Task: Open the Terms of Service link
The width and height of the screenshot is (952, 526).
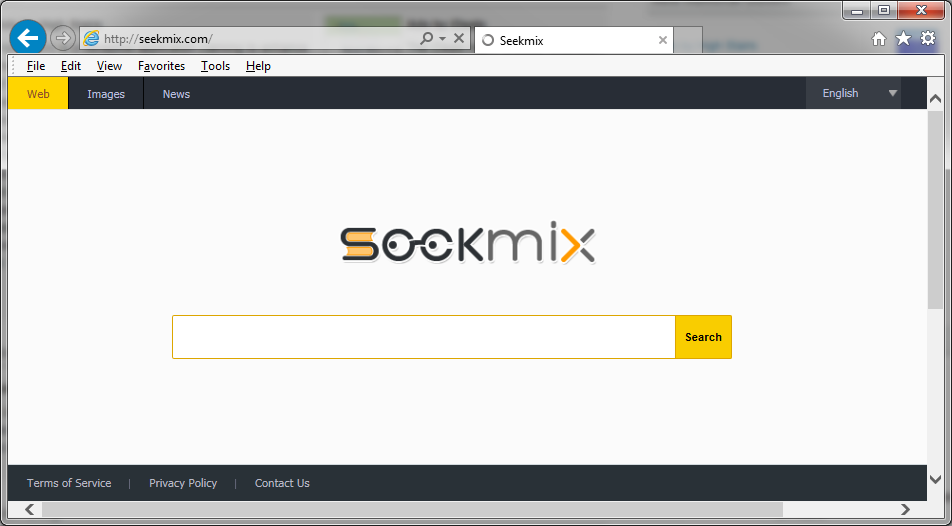Action: pyautogui.click(x=69, y=483)
